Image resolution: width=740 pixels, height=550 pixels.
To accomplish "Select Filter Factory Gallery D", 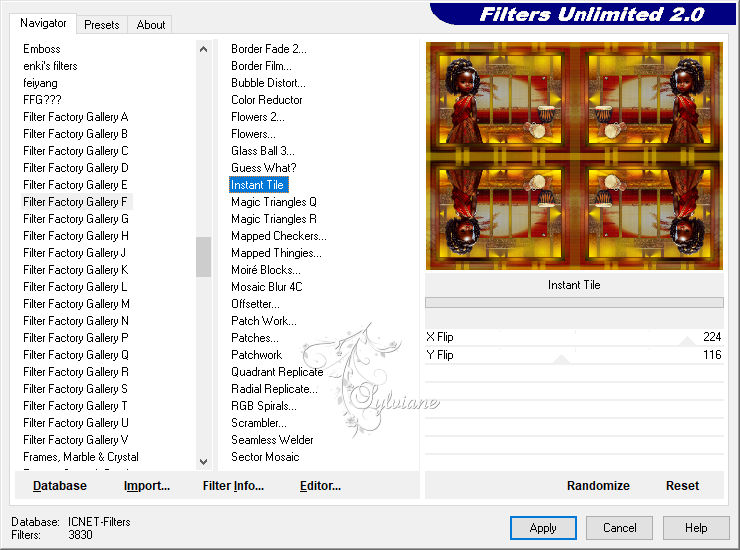I will 76,168.
